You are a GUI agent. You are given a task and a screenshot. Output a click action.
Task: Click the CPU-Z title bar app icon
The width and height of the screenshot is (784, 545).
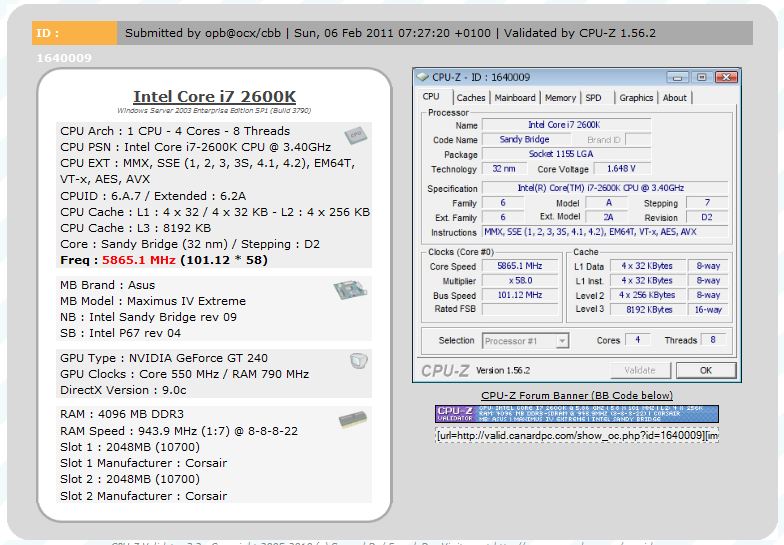[x=423, y=77]
